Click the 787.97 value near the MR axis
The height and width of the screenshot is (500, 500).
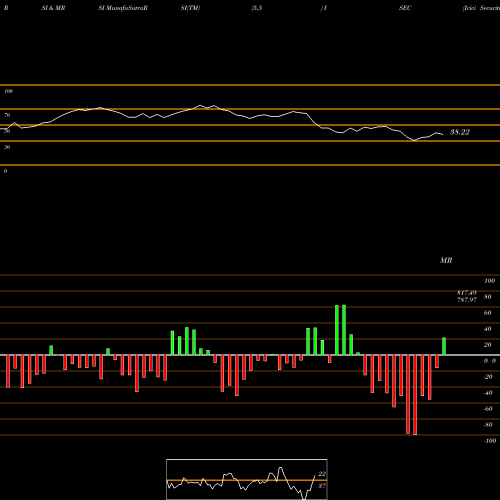(x=467, y=299)
